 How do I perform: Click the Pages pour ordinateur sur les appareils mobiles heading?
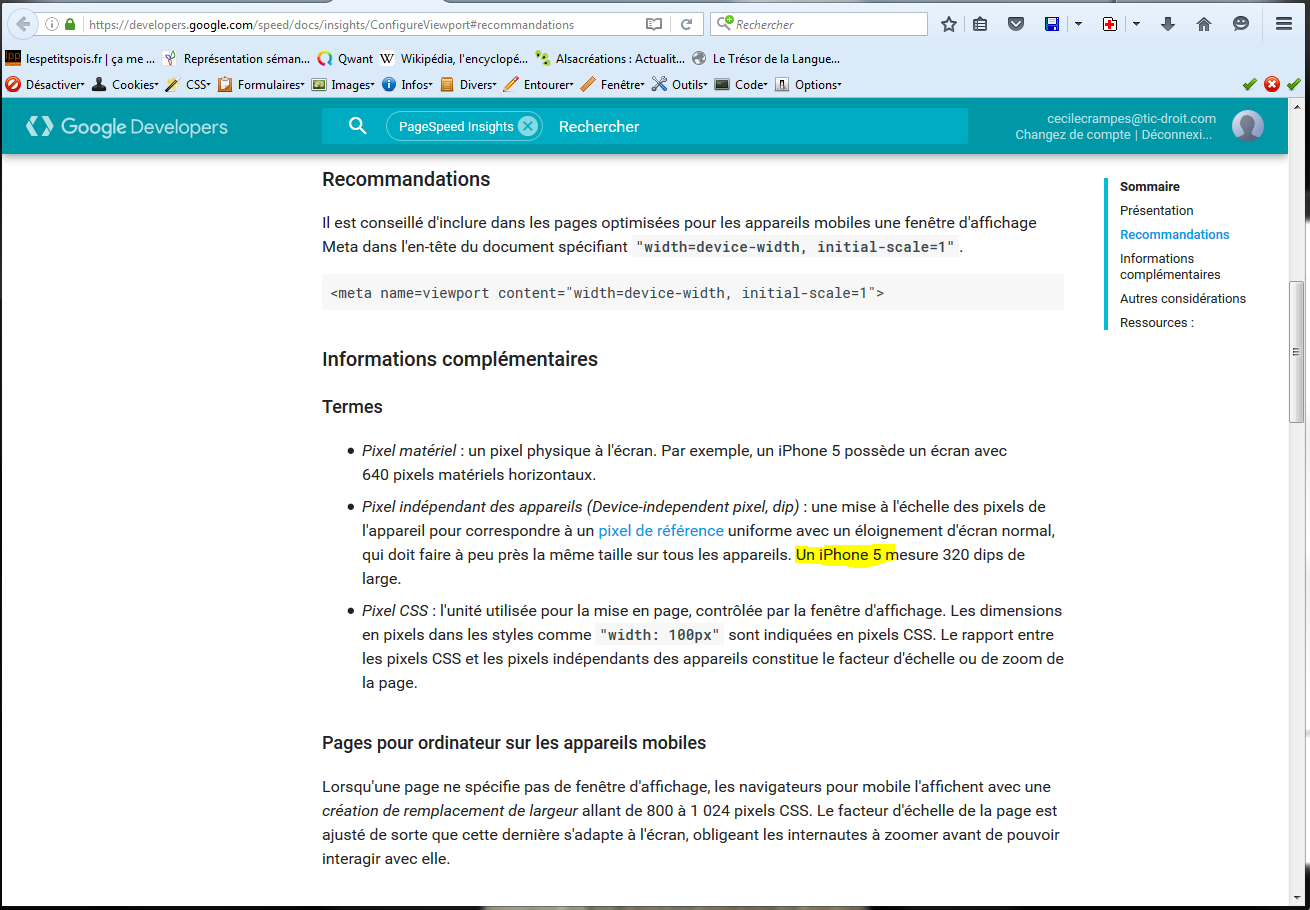coord(514,743)
